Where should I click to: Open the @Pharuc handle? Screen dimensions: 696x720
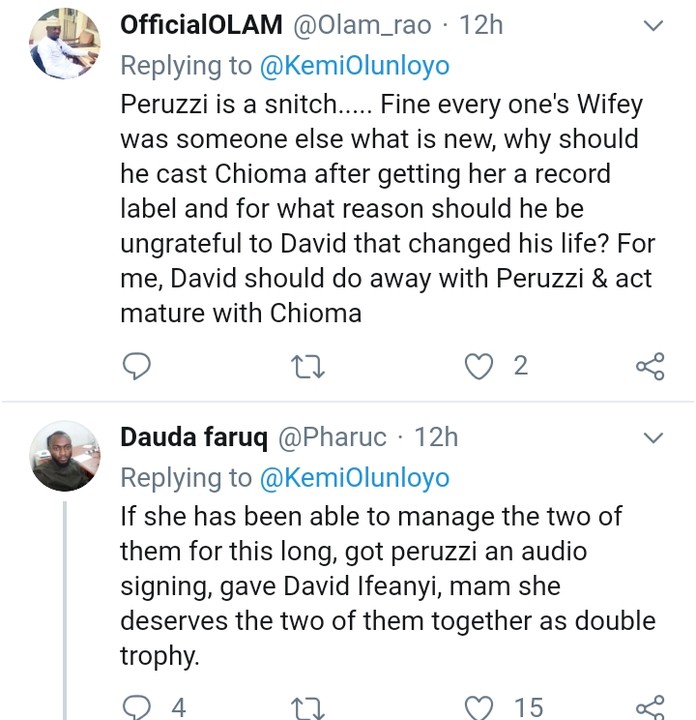[x=332, y=437]
